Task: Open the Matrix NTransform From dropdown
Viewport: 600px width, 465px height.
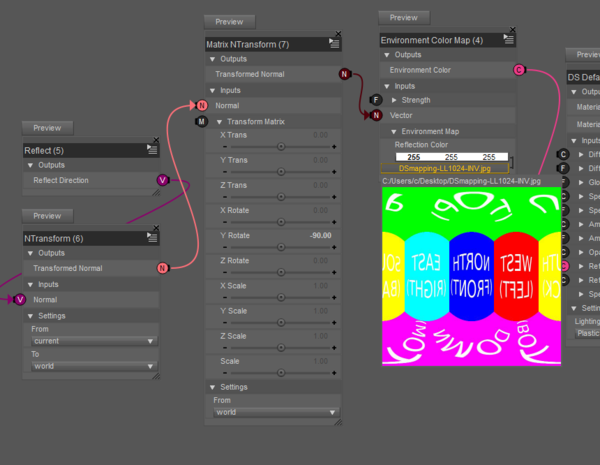Action: [x=276, y=412]
